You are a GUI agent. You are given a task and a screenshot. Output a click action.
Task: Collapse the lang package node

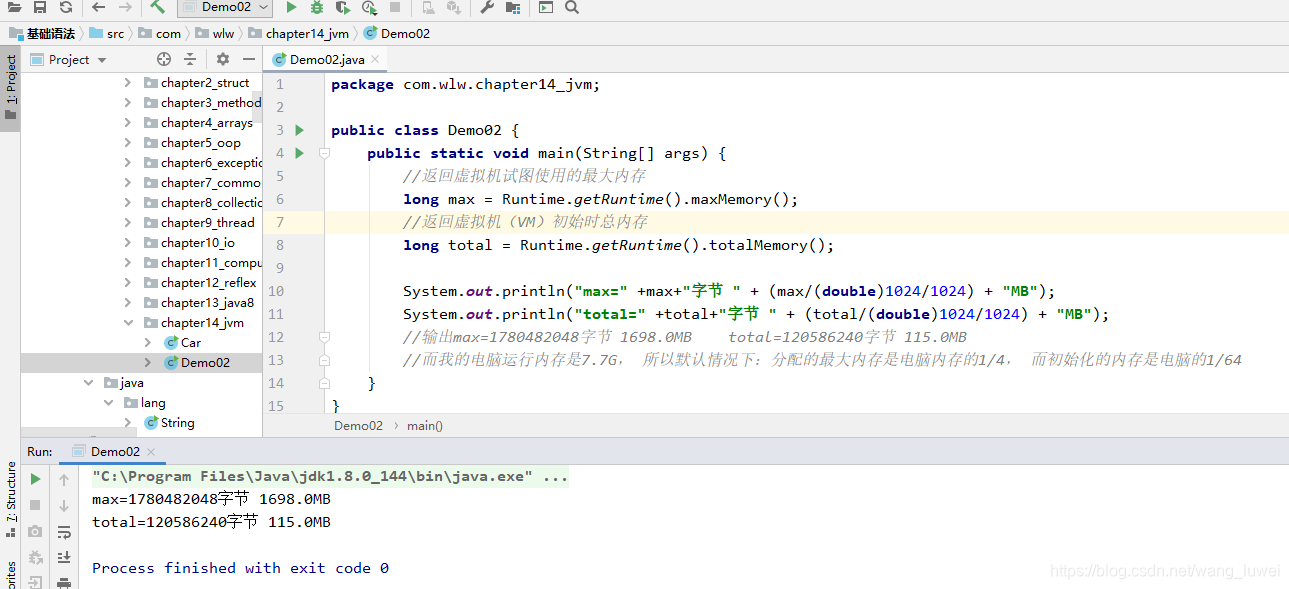[x=108, y=403]
